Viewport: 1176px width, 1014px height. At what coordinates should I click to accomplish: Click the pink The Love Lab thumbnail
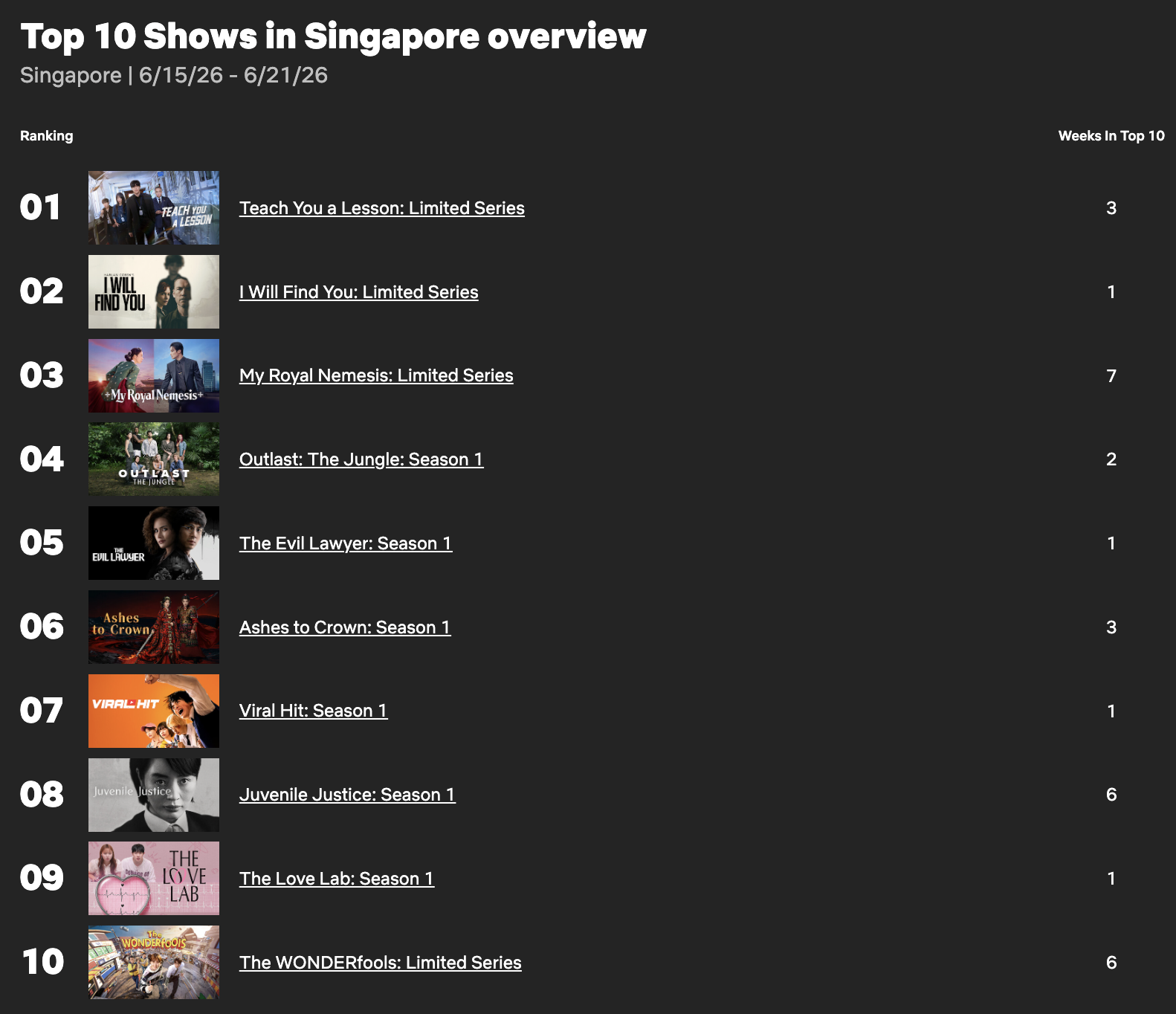154,879
